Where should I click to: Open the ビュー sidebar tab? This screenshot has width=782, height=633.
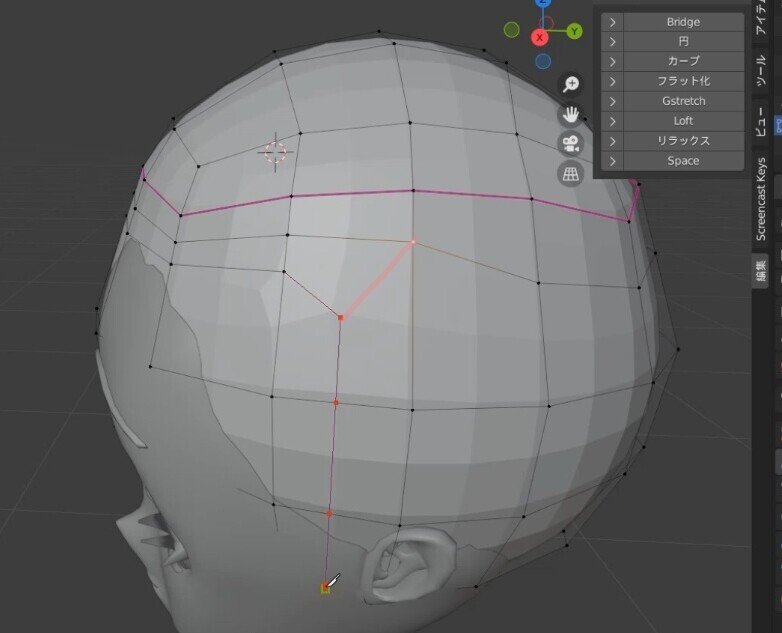point(761,121)
